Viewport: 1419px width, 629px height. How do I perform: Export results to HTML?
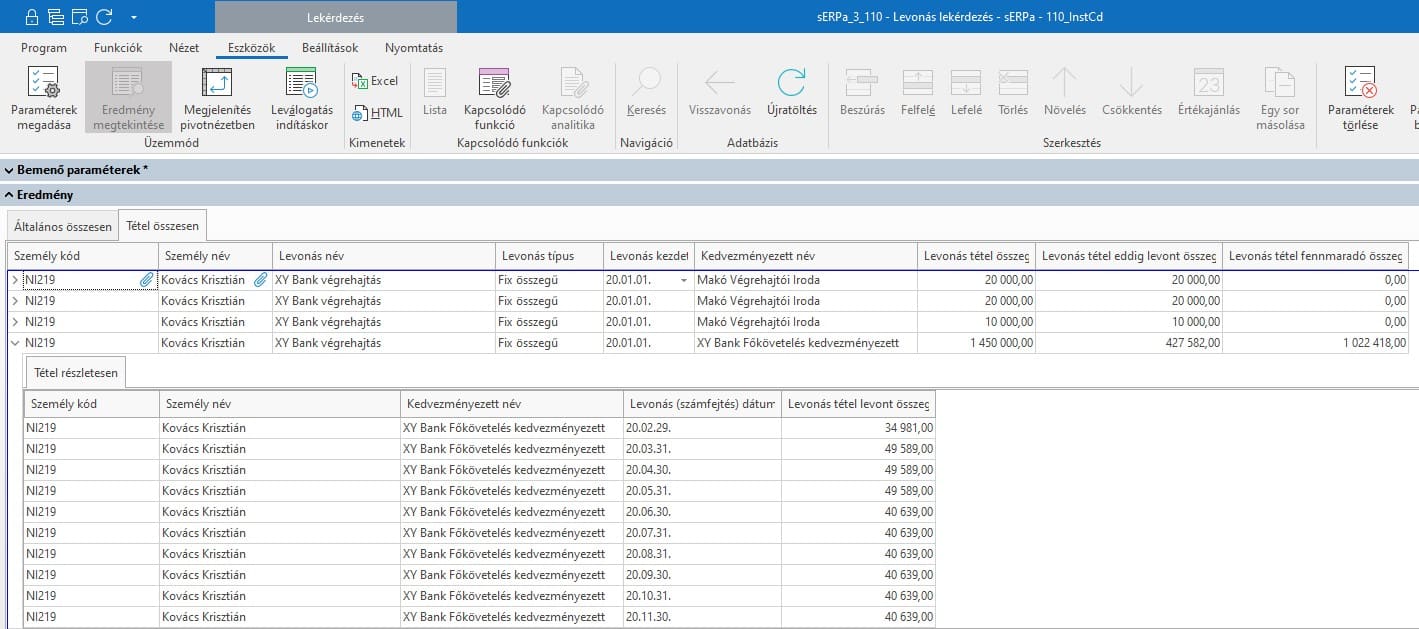tap(377, 113)
